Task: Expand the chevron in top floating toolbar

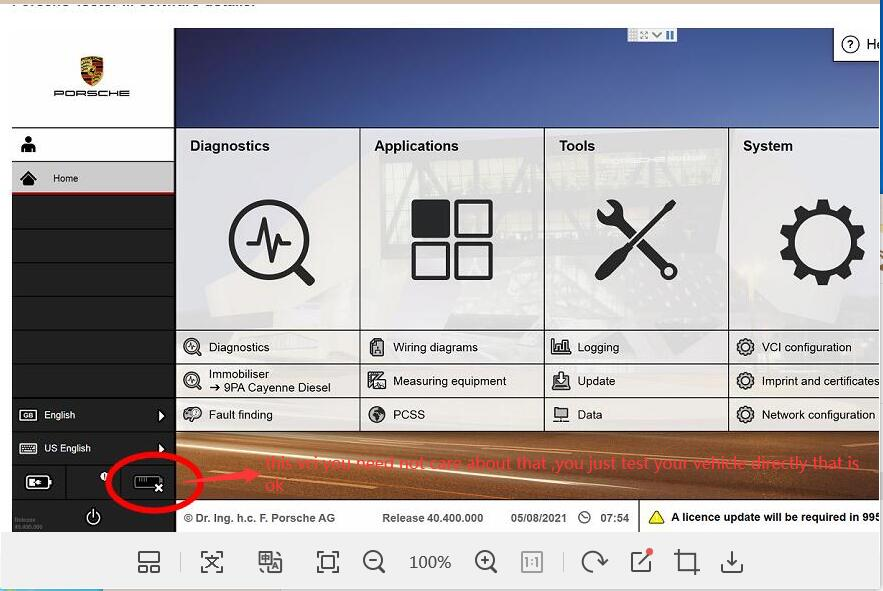Action: (656, 35)
